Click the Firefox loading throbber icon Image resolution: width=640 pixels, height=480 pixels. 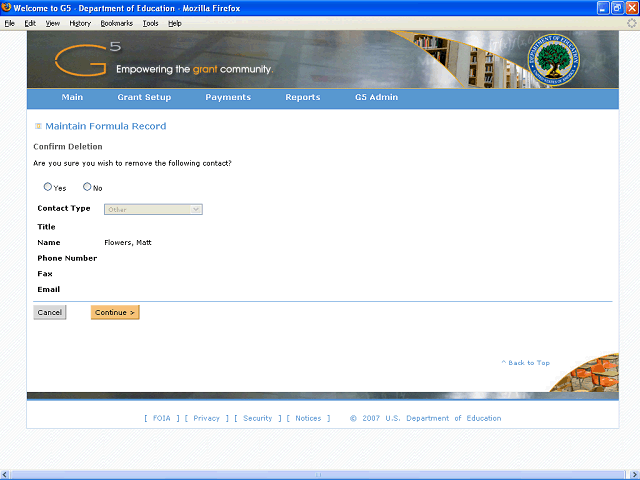[x=631, y=23]
